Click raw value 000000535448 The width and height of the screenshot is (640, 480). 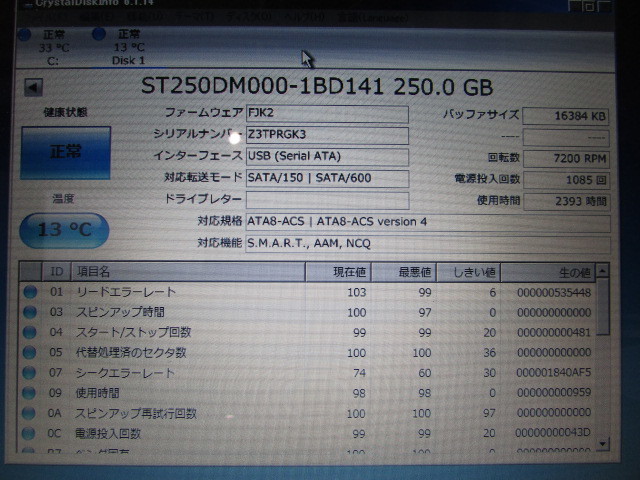click(x=554, y=293)
